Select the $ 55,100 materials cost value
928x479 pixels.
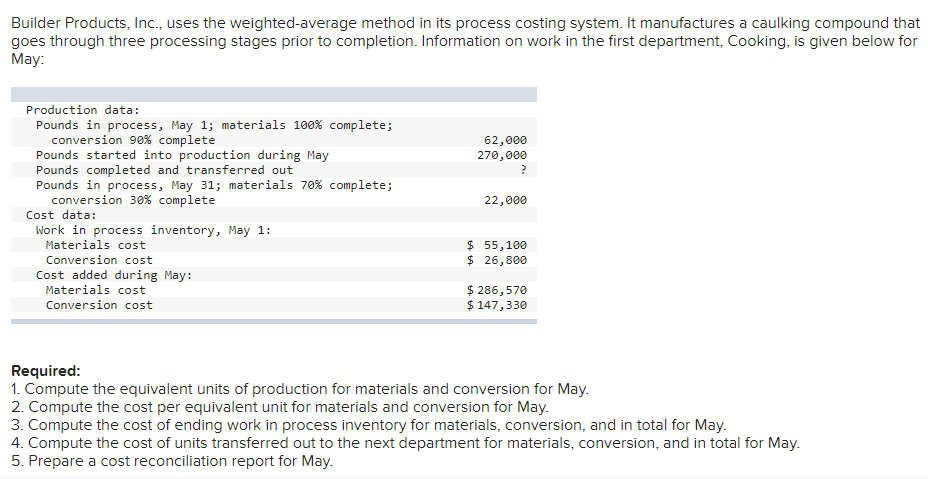tap(497, 245)
